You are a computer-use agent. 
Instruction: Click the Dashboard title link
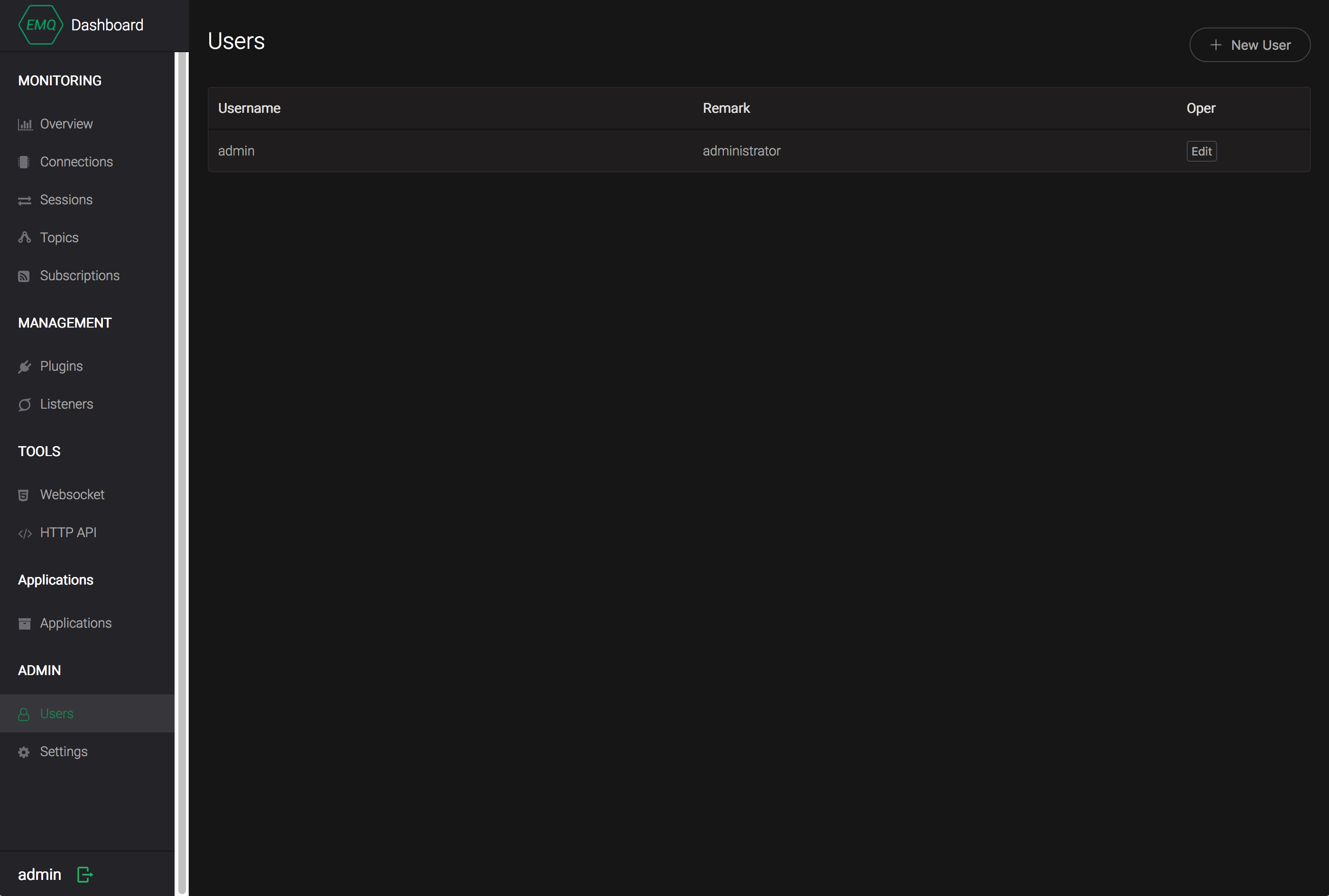point(107,25)
